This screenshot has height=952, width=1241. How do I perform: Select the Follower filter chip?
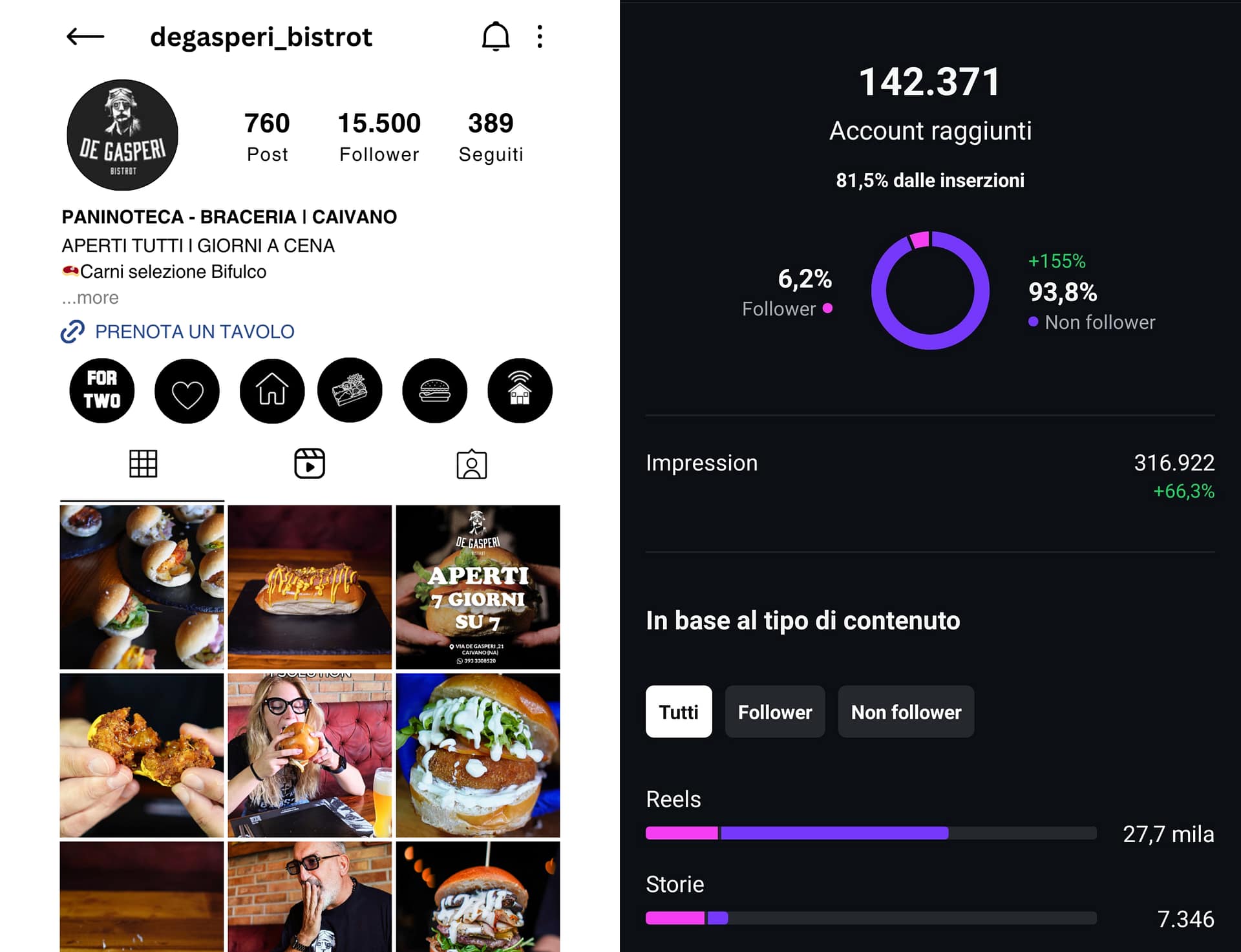tap(775, 712)
